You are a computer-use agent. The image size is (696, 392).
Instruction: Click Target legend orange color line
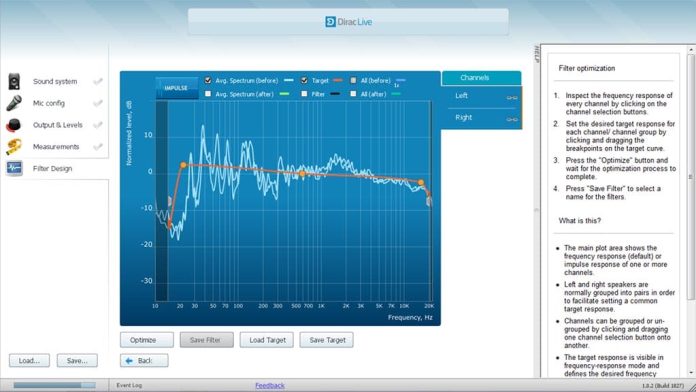tap(338, 80)
